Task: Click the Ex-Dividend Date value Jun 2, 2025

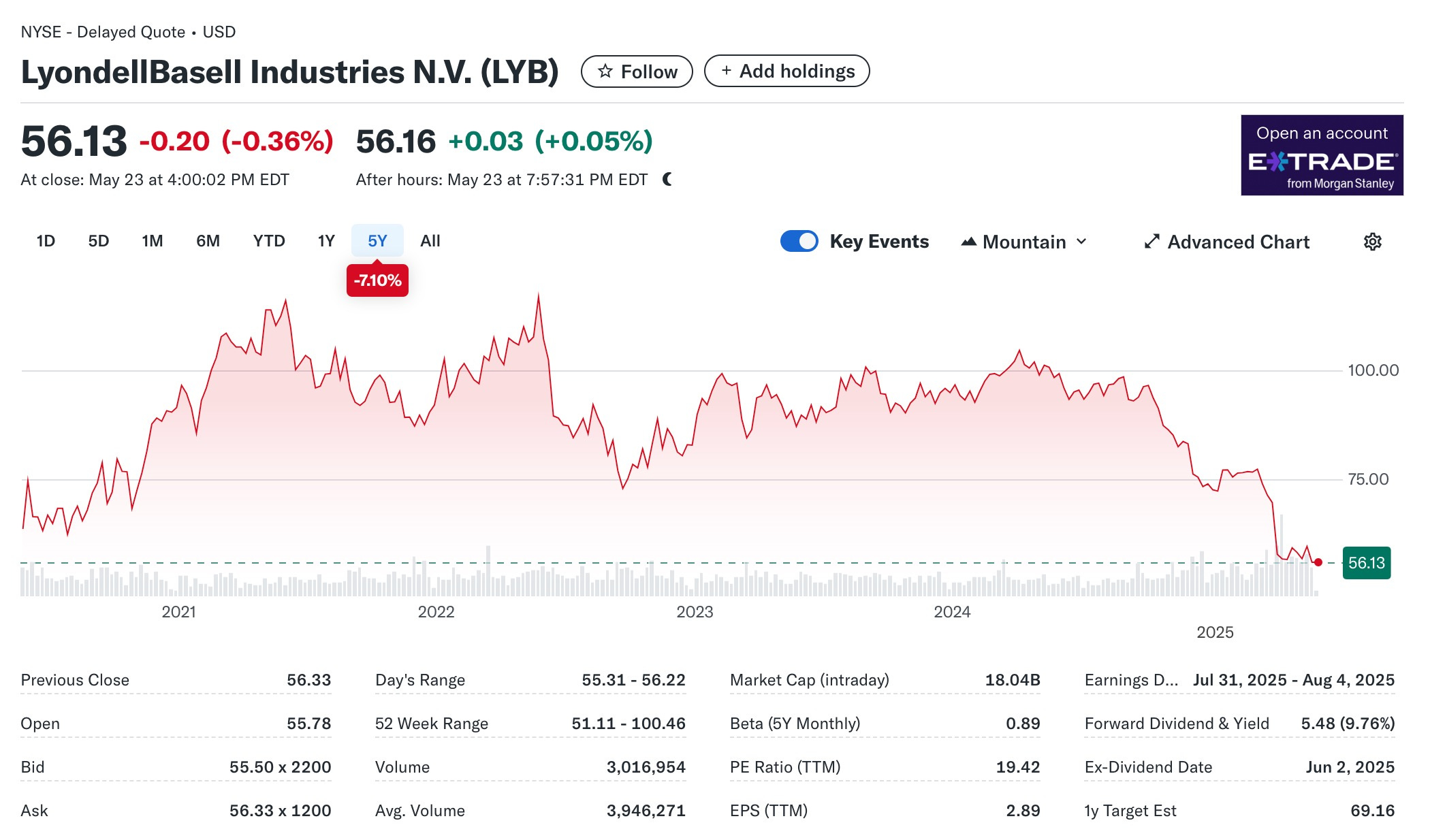Action: (x=1350, y=767)
